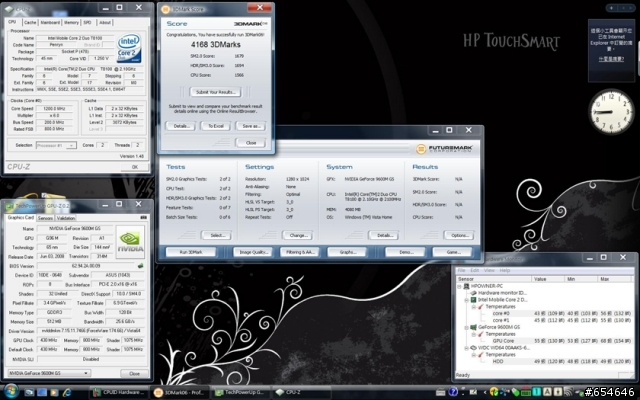
Task: Open the GPU-Z graphics card selection dropdown
Action: tap(49, 373)
